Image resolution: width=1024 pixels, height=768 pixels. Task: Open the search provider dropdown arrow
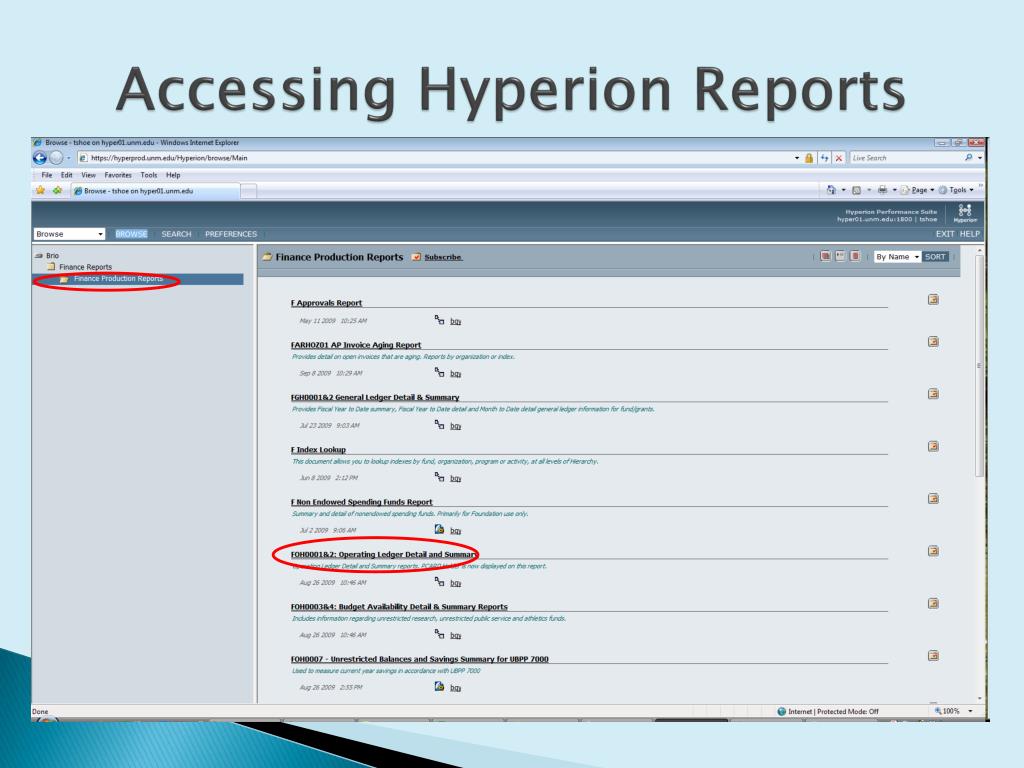pos(980,158)
